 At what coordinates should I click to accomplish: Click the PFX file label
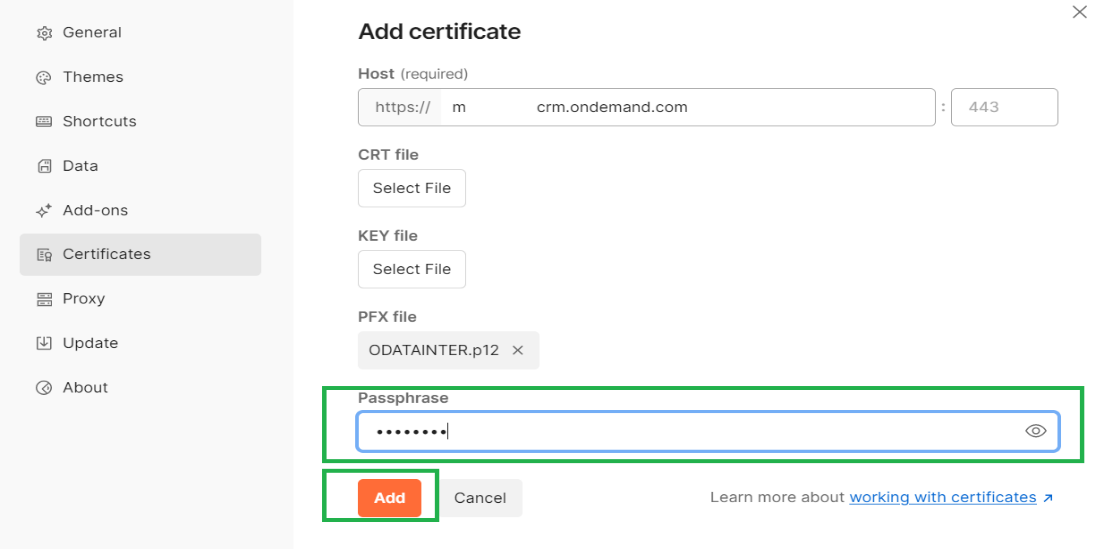[x=387, y=317]
